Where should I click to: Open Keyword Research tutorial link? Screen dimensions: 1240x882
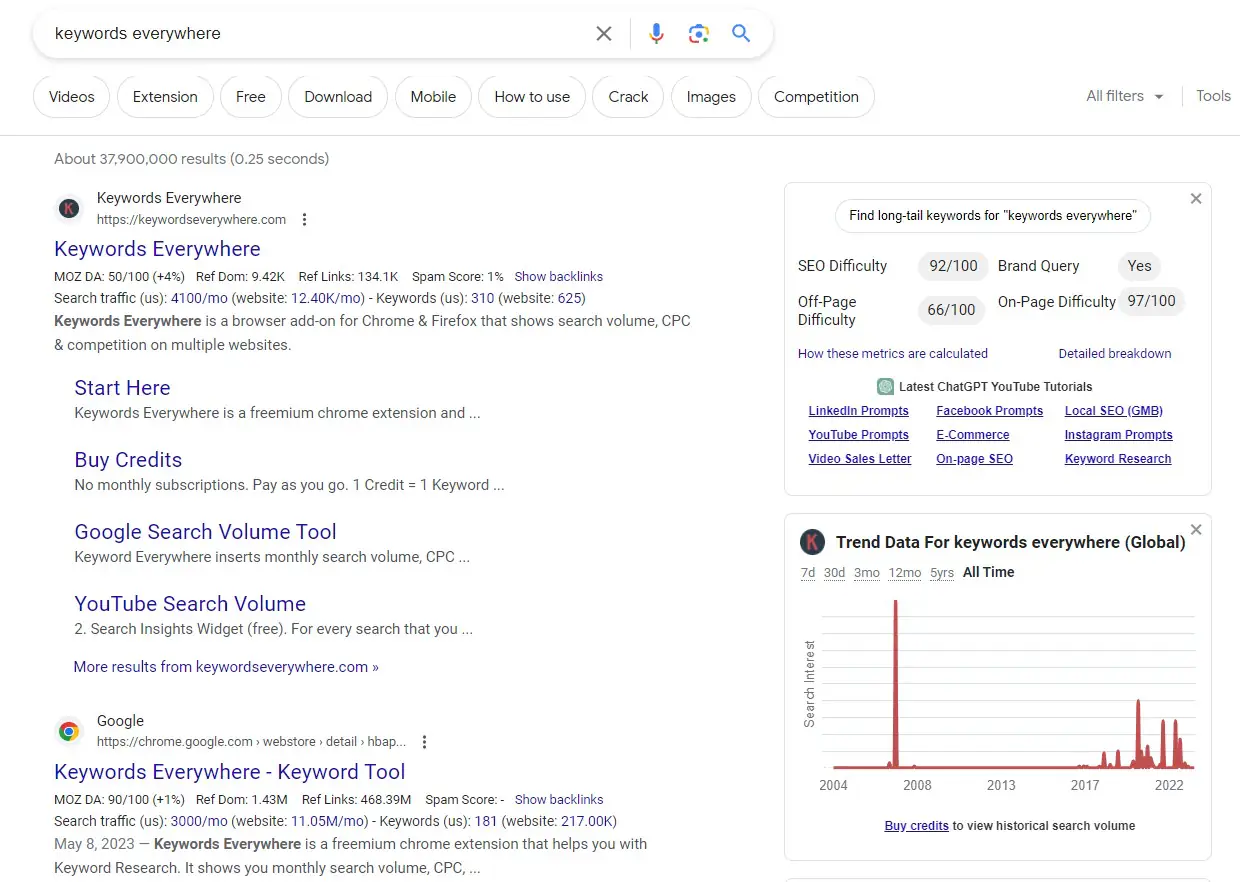click(x=1118, y=459)
